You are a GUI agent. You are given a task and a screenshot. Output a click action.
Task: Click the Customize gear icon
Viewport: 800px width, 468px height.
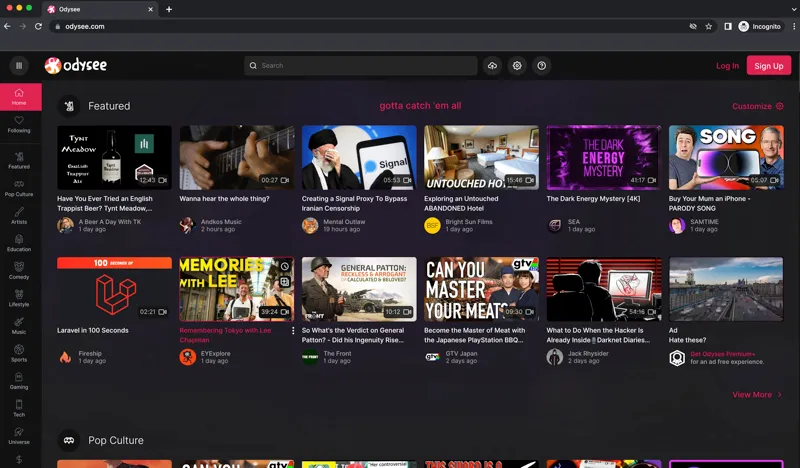click(779, 106)
